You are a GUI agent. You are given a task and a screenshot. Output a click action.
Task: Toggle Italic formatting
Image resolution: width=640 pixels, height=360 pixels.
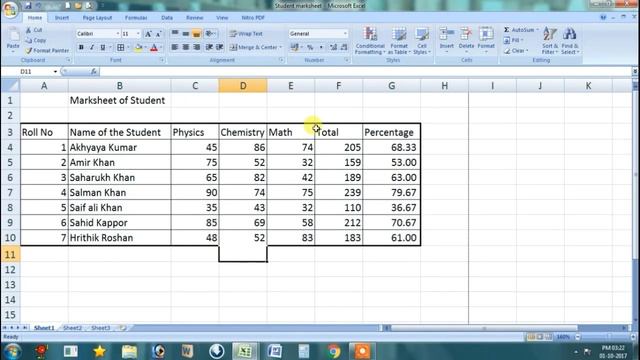(92, 48)
